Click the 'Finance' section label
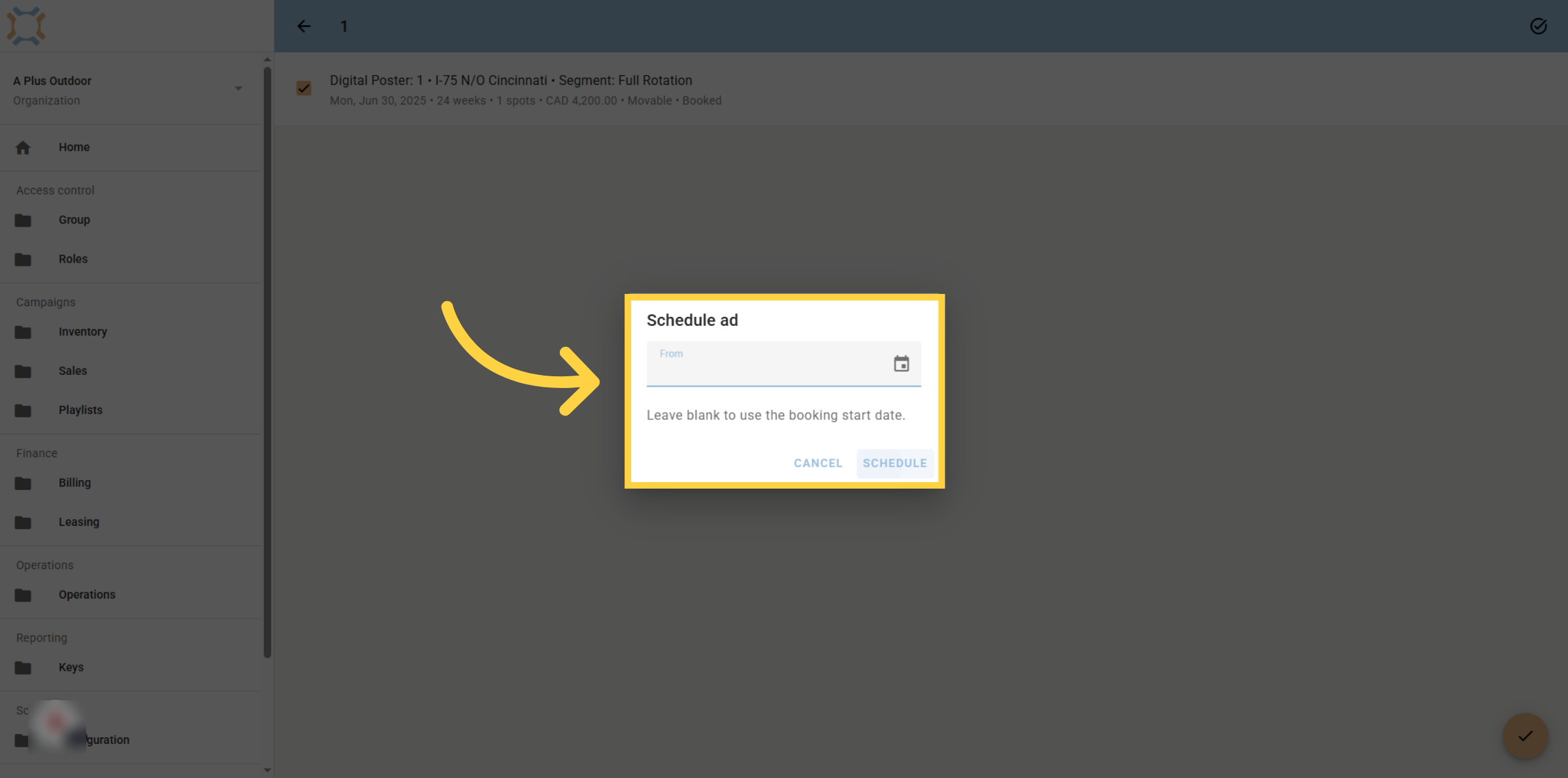The width and height of the screenshot is (1568, 778). coord(37,453)
